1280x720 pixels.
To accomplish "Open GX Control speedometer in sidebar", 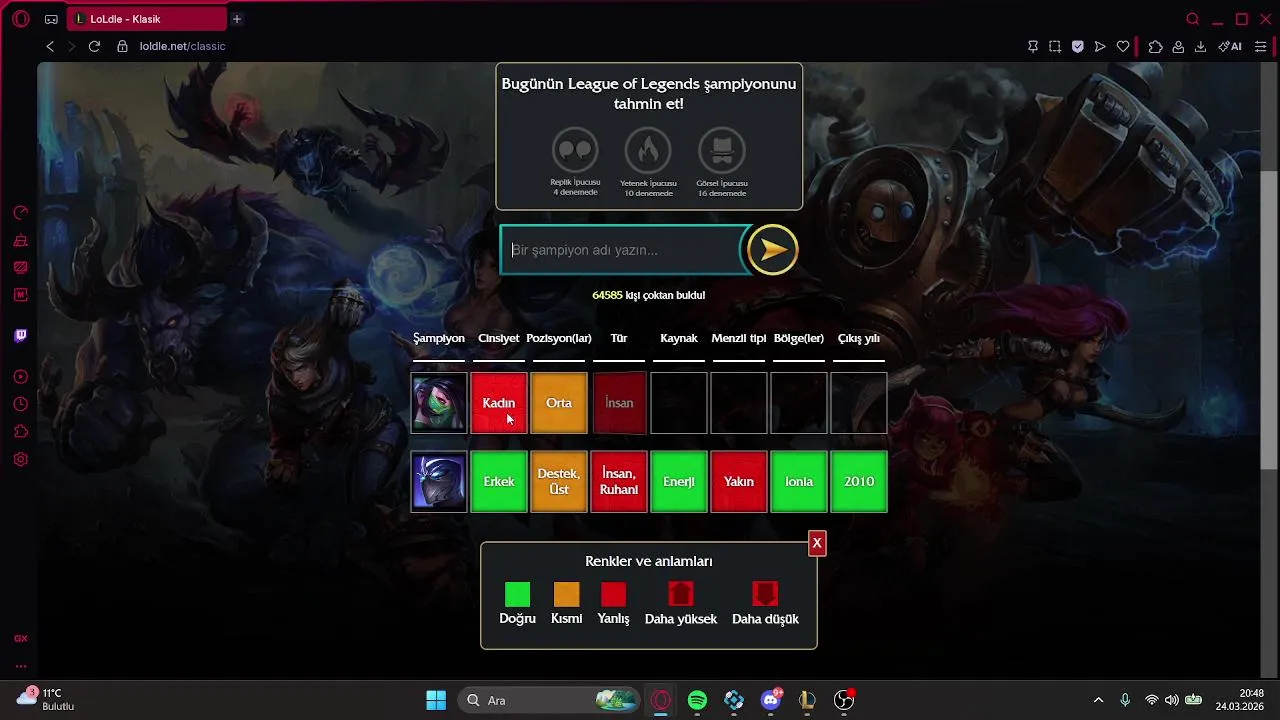I will (x=20, y=212).
